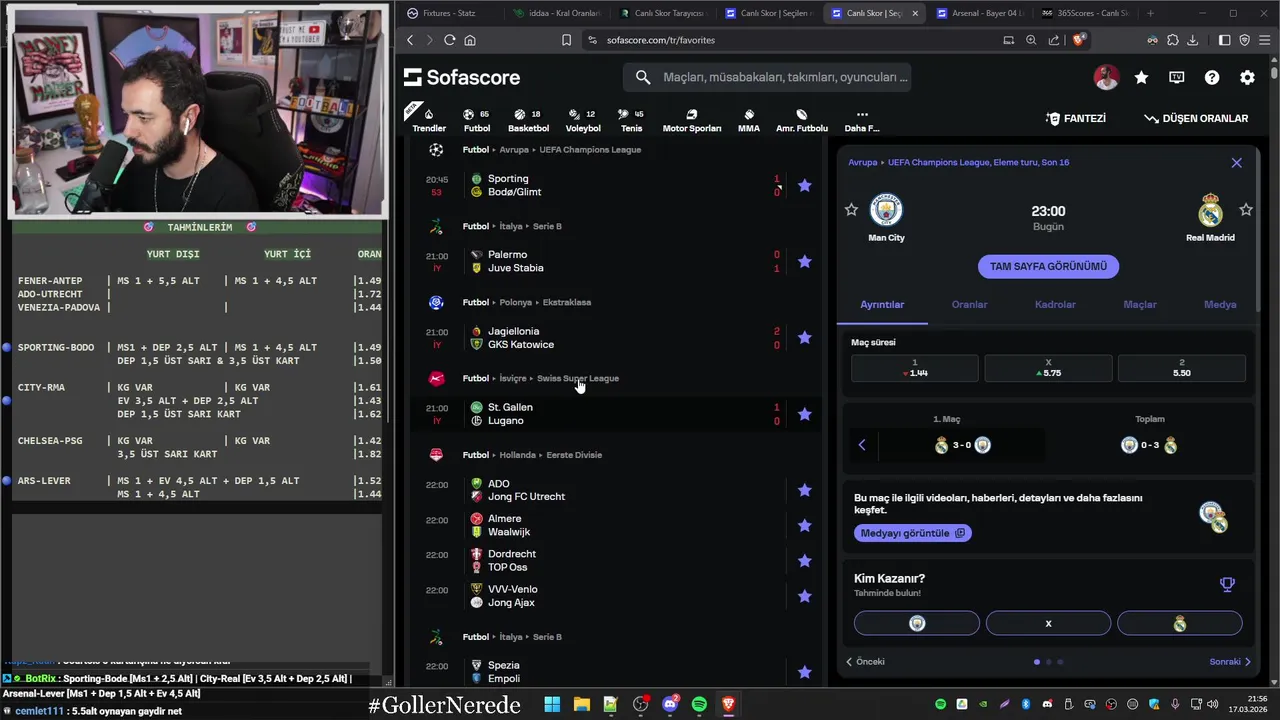Go to Sonraki prediction card

point(1230,661)
